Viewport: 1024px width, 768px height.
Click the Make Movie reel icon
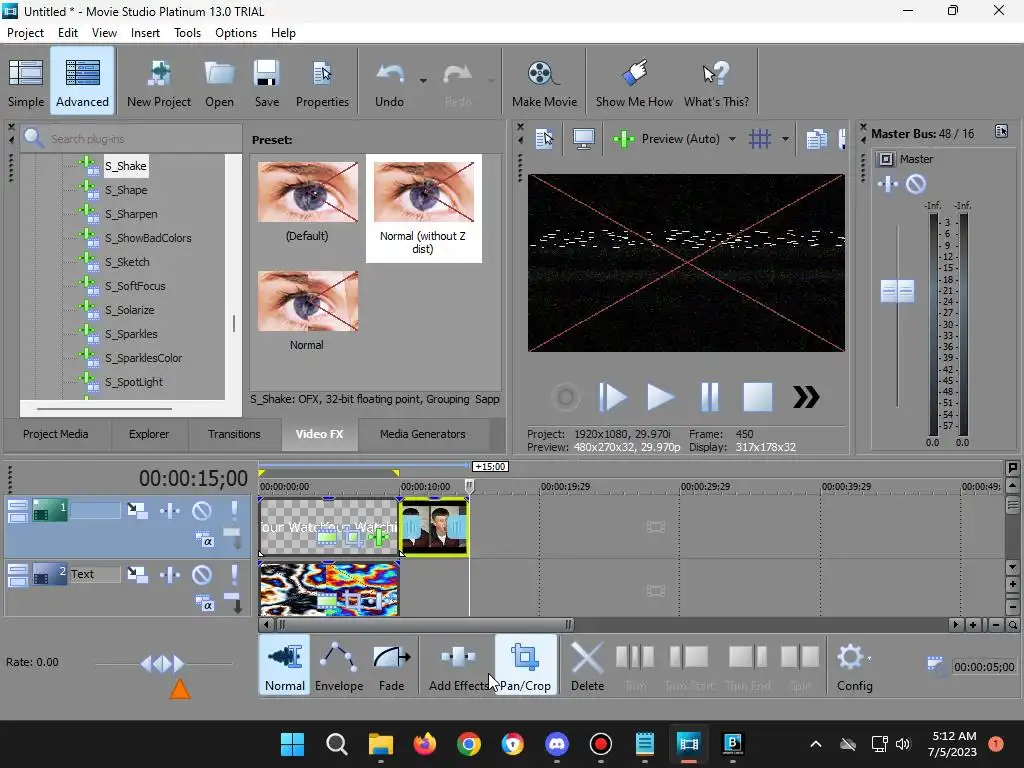pyautogui.click(x=544, y=82)
